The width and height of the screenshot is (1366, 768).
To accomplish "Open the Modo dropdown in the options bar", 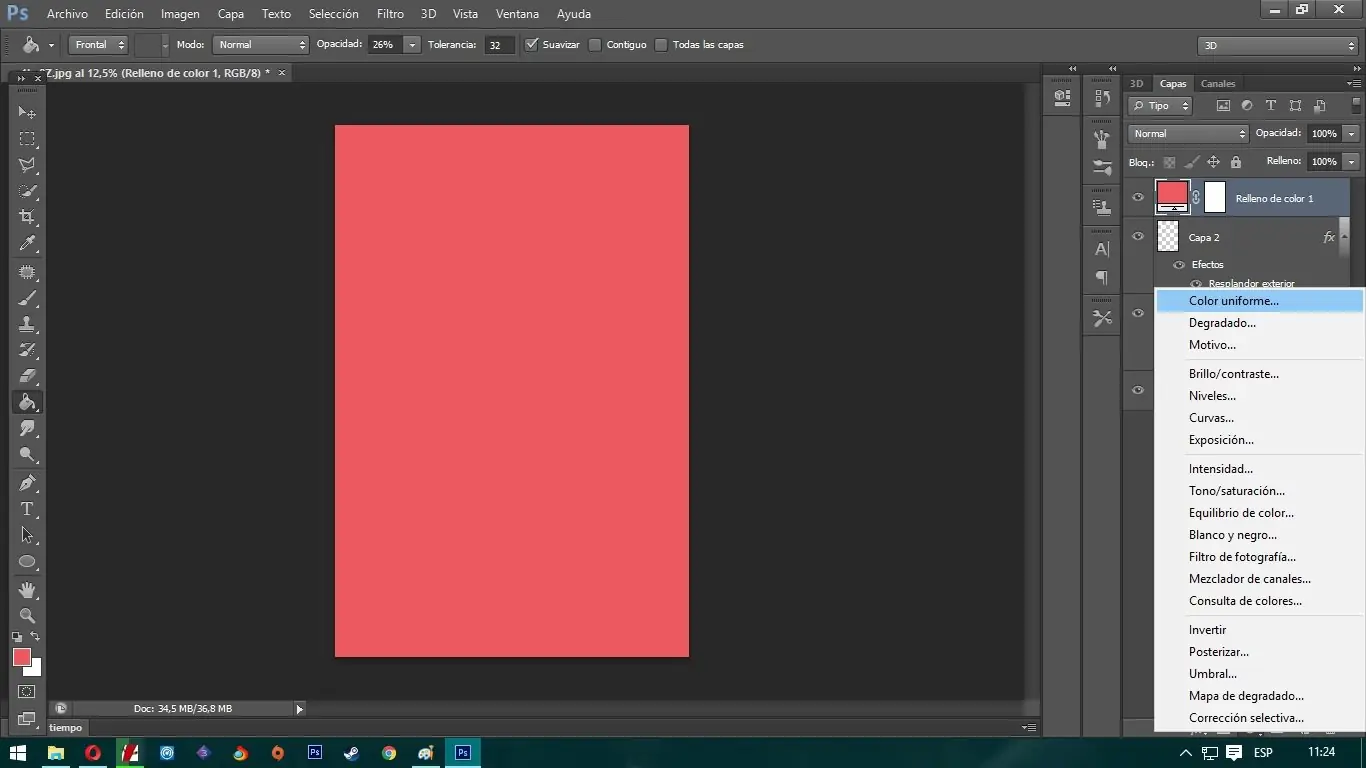I will pyautogui.click(x=260, y=44).
